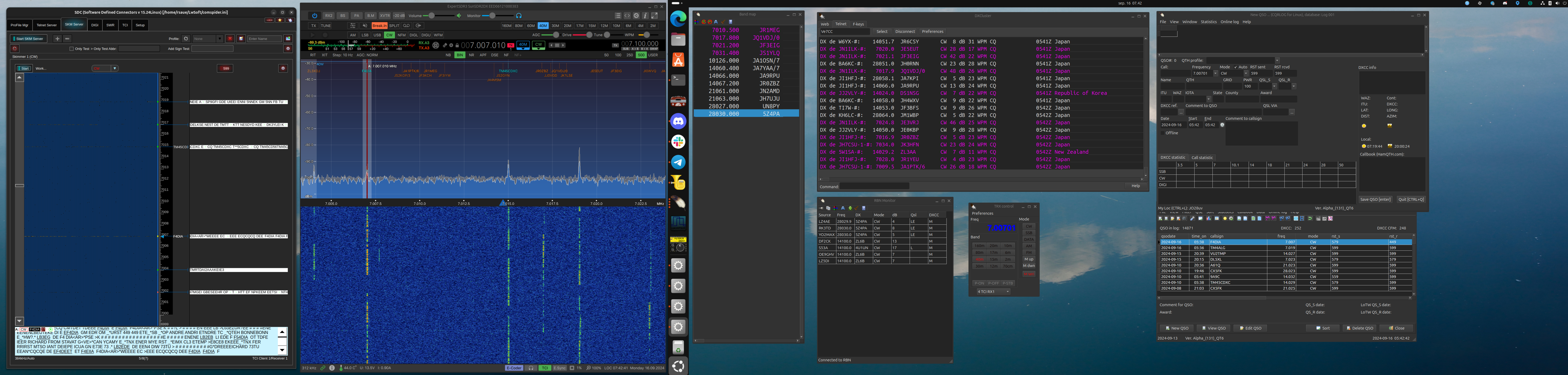This screenshot has width=1568, height=375.
Task: Toggle SPLIT mode
Action: click(x=394, y=26)
